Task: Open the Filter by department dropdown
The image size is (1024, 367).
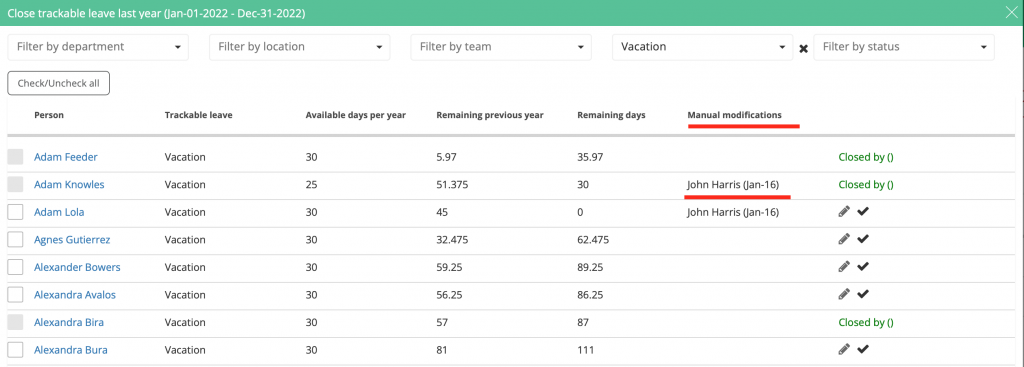Action: point(98,47)
